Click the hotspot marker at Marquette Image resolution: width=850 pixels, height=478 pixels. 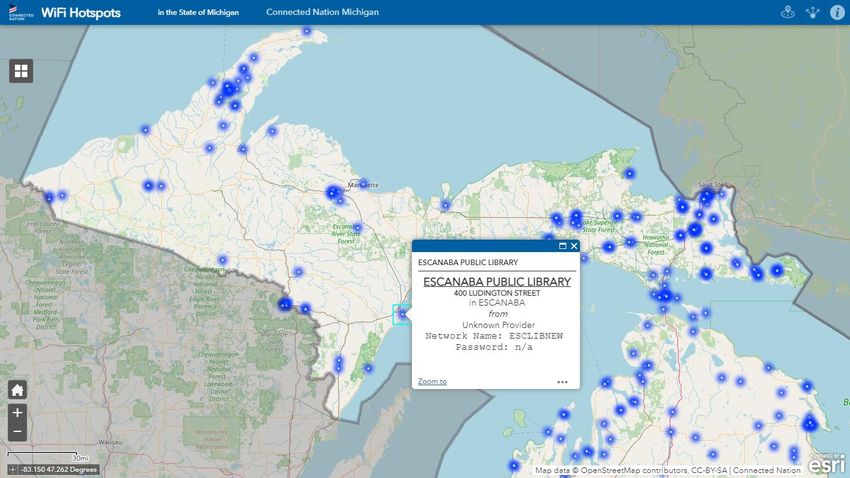click(333, 191)
